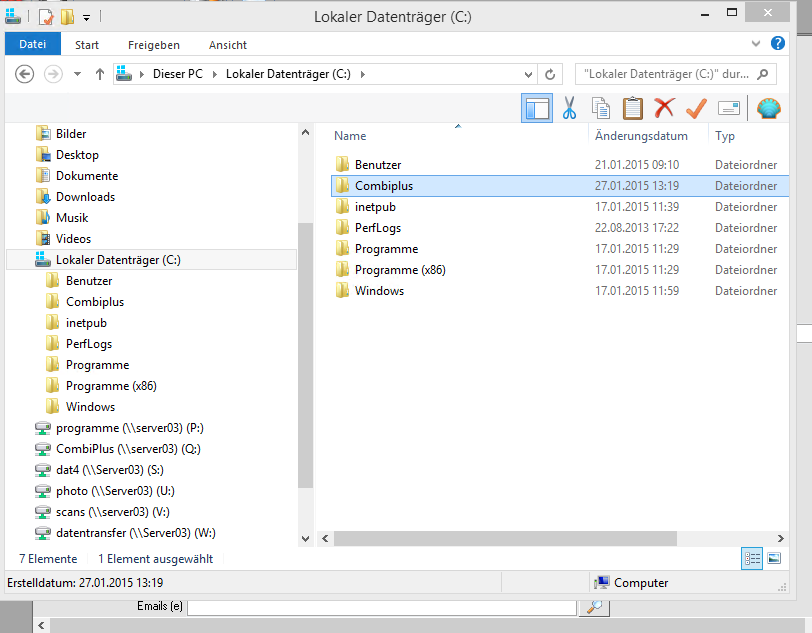Expand the ribbon with the chevron
The width and height of the screenshot is (812, 633).
[x=757, y=45]
